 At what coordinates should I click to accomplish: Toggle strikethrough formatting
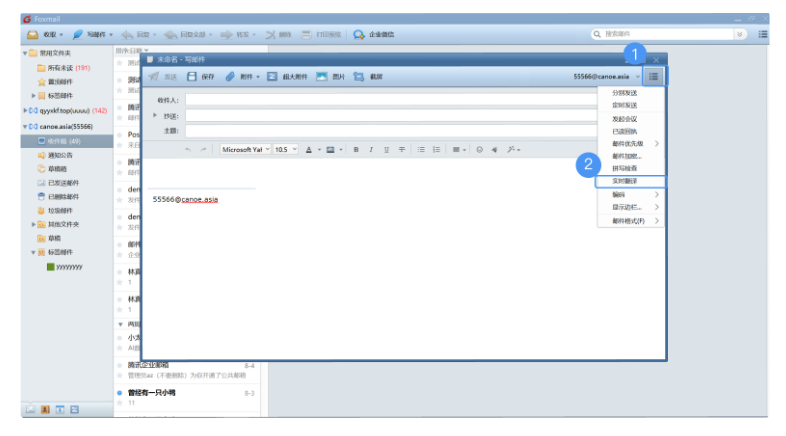pos(402,149)
